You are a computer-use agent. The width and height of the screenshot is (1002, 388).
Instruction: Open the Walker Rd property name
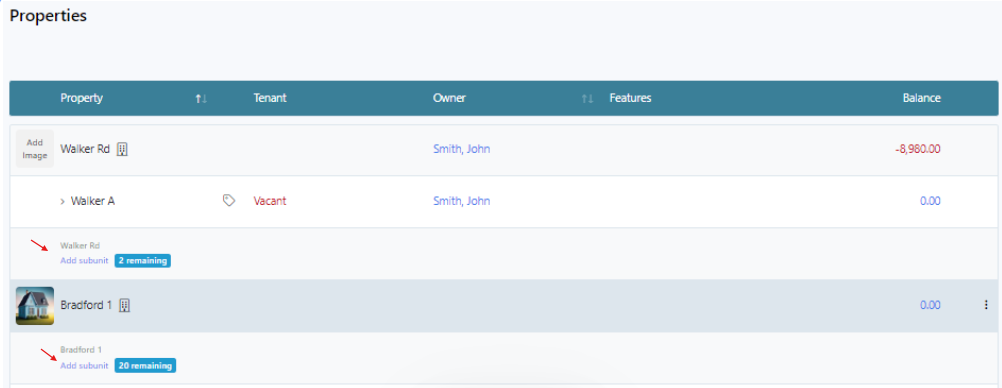point(86,150)
